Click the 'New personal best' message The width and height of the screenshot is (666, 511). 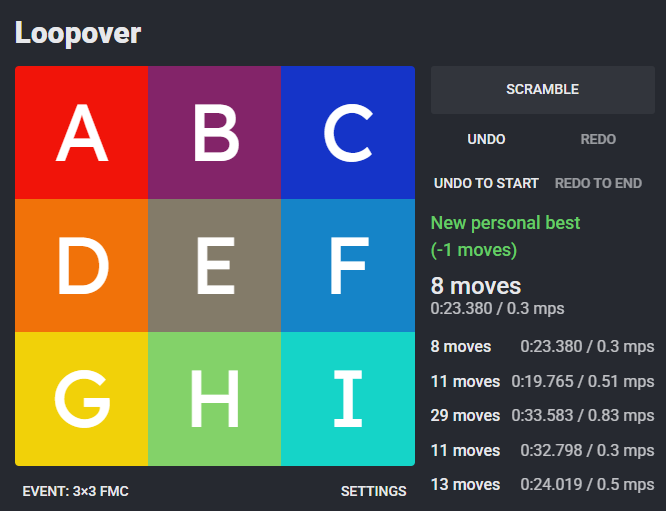point(505,223)
